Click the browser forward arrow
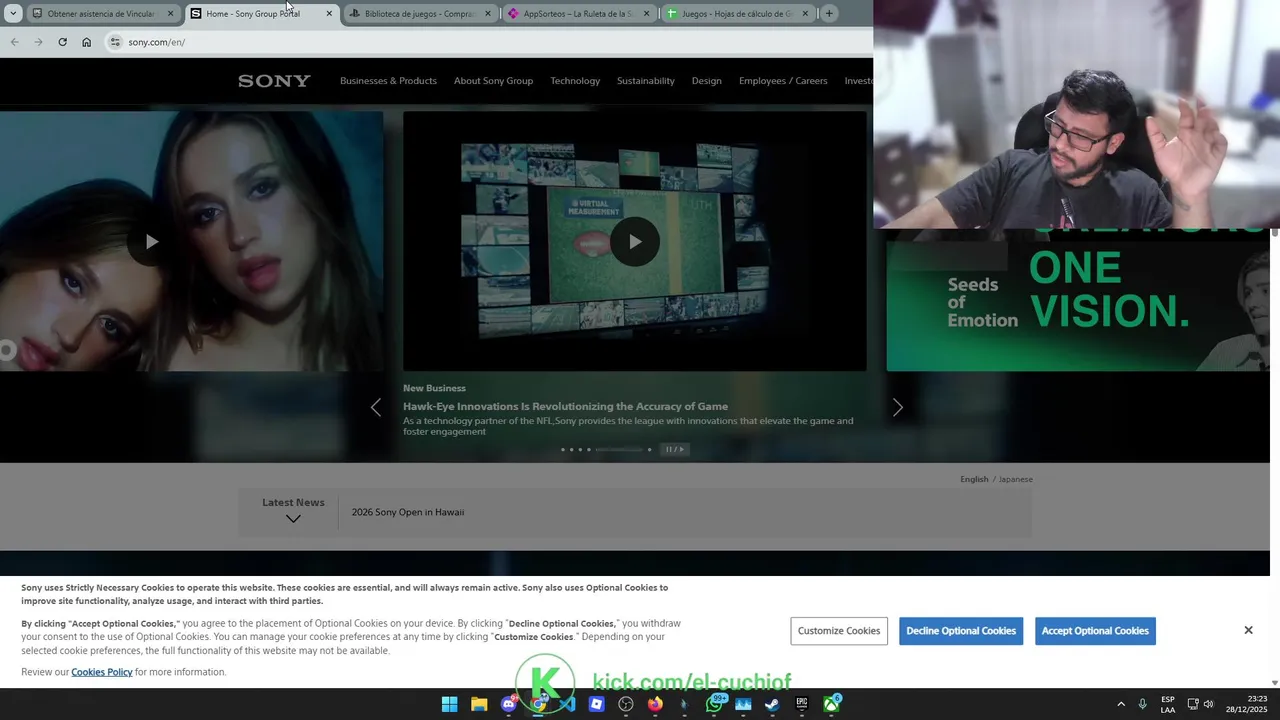This screenshot has width=1280, height=720. [38, 42]
